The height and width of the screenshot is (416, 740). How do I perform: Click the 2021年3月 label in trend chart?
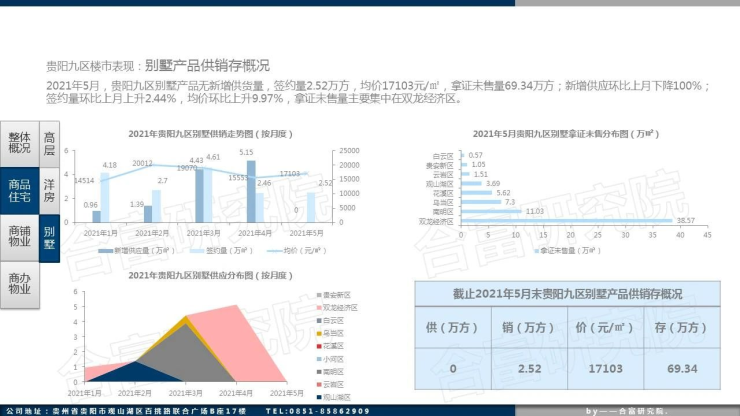coord(203,233)
